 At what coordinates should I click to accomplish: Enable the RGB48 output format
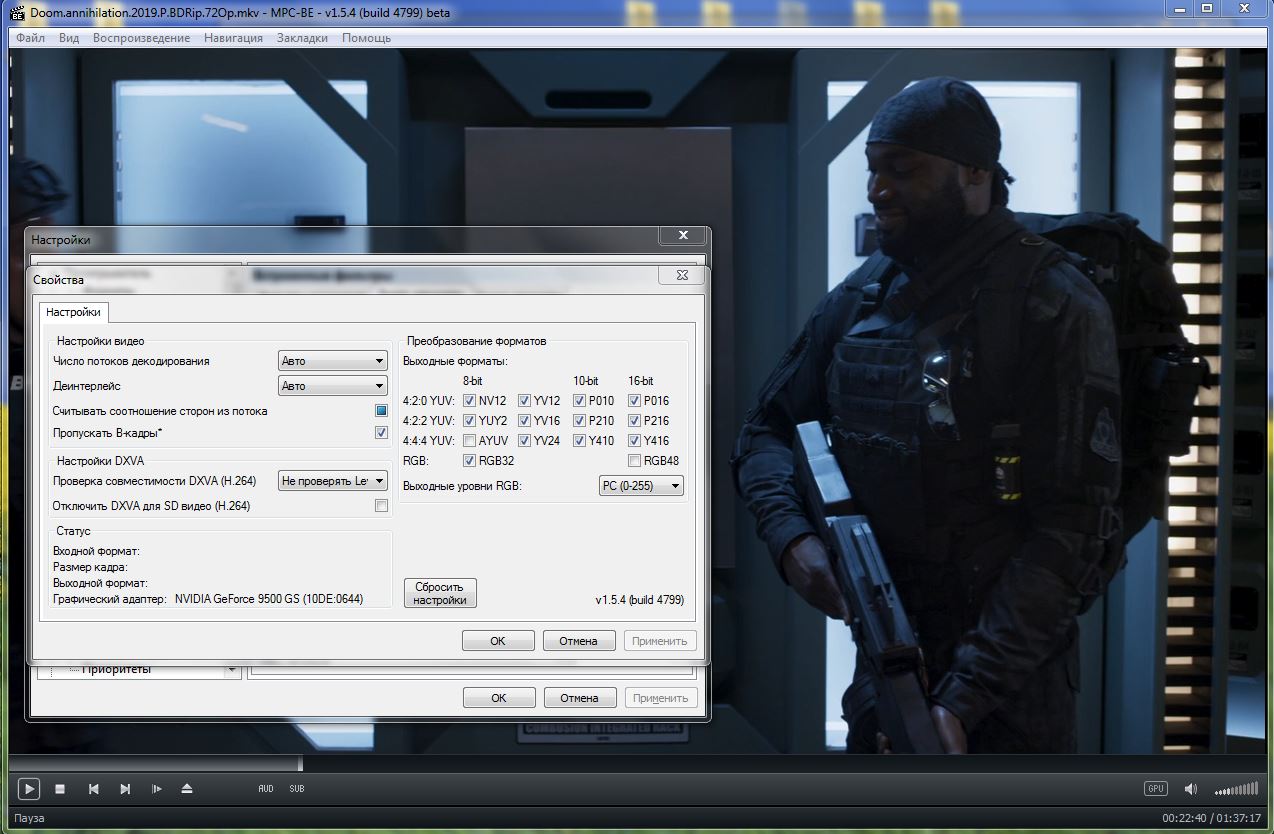point(634,461)
